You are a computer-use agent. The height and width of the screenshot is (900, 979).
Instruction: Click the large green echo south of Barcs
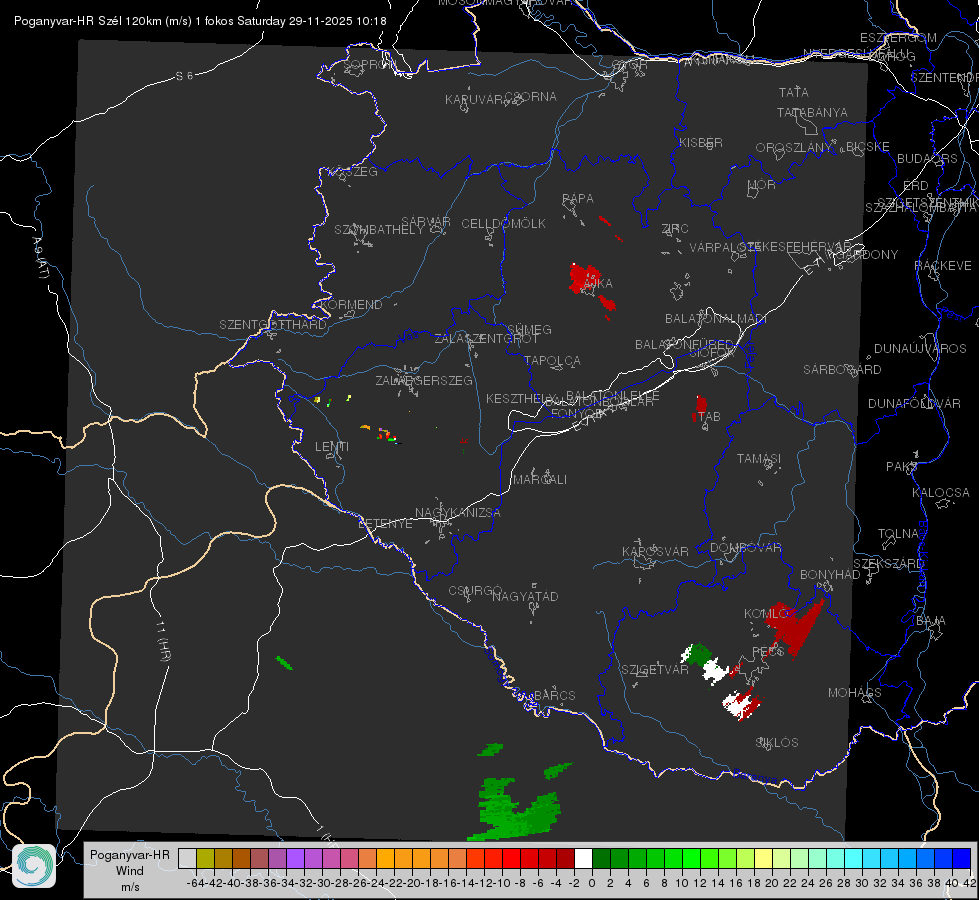(514, 810)
